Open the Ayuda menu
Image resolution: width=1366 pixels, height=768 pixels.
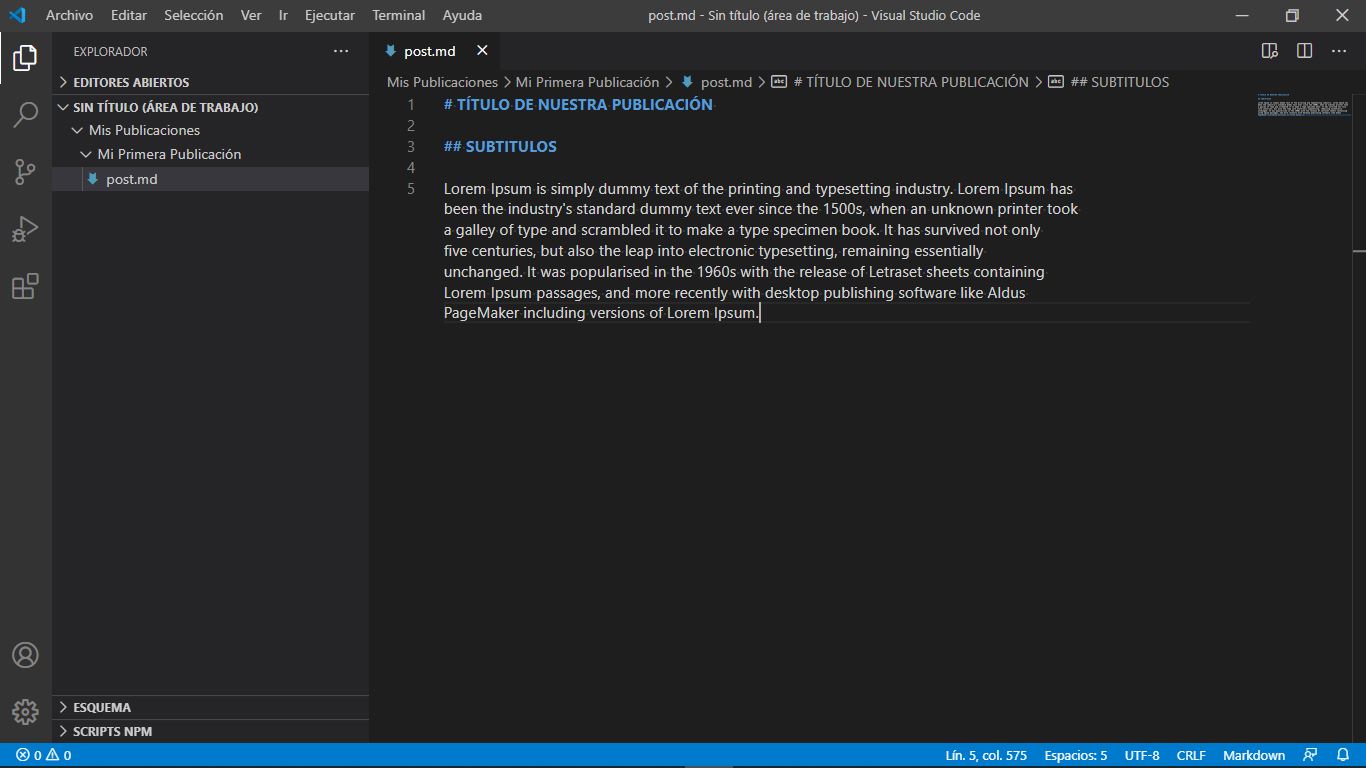point(462,15)
